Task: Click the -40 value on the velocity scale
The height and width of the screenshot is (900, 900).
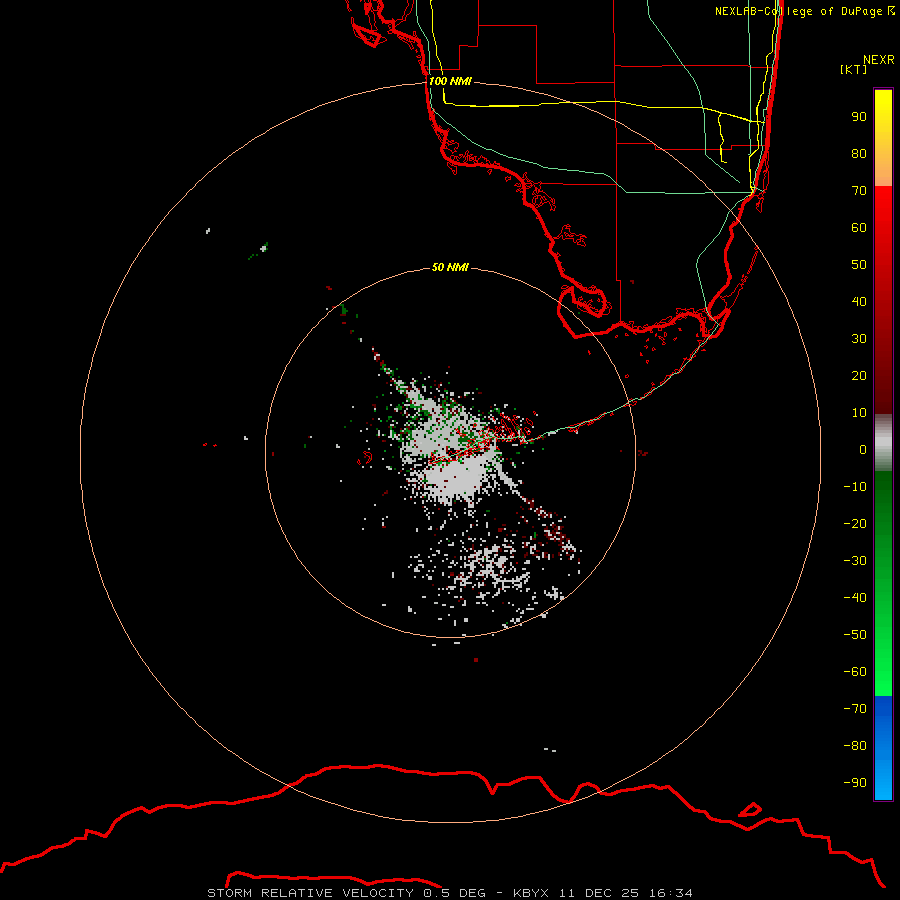Action: 855,598
